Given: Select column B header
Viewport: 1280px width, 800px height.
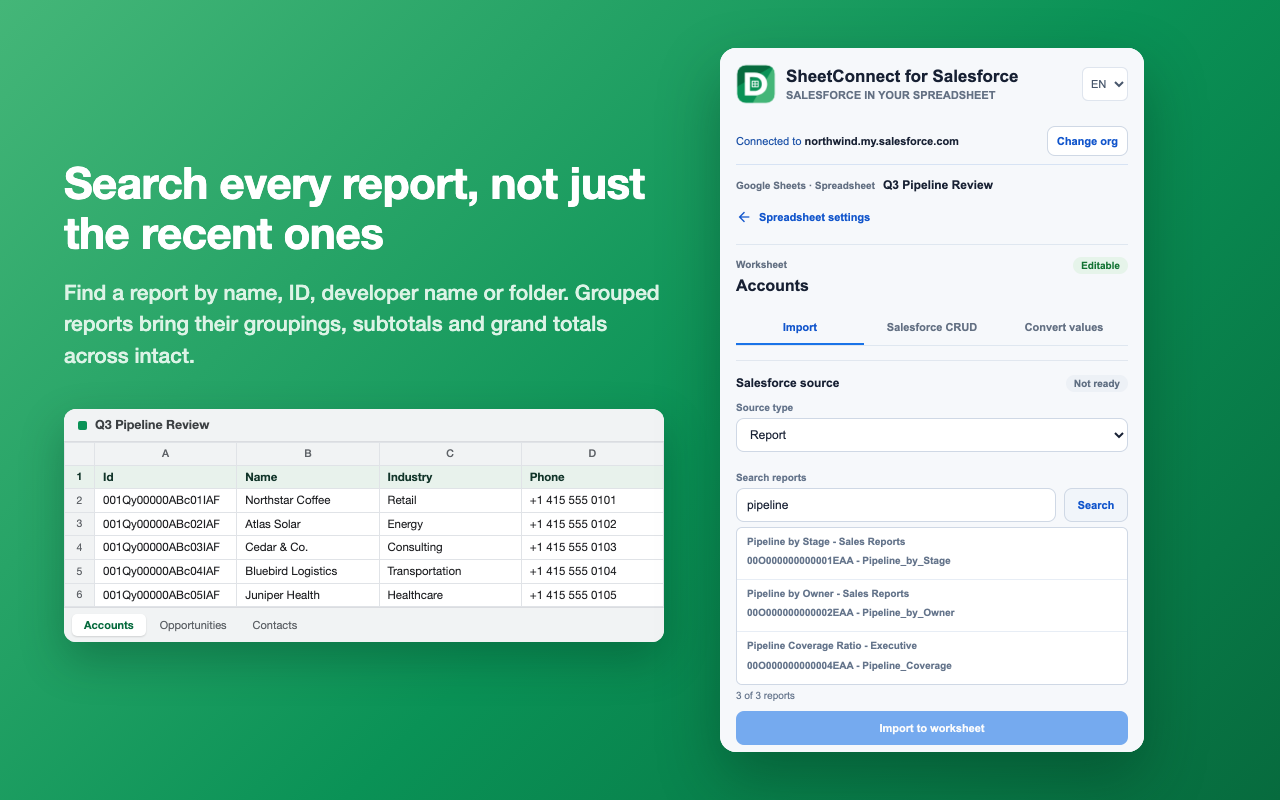Looking at the screenshot, I should point(308,454).
